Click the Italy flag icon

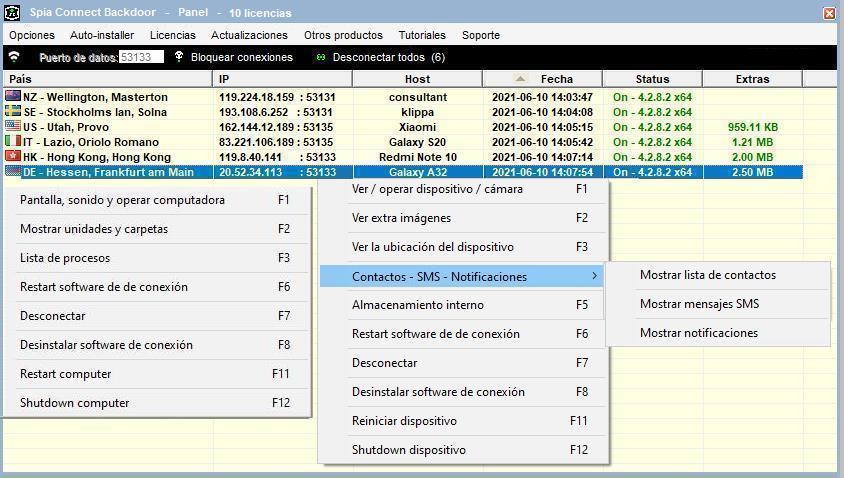(x=13, y=142)
